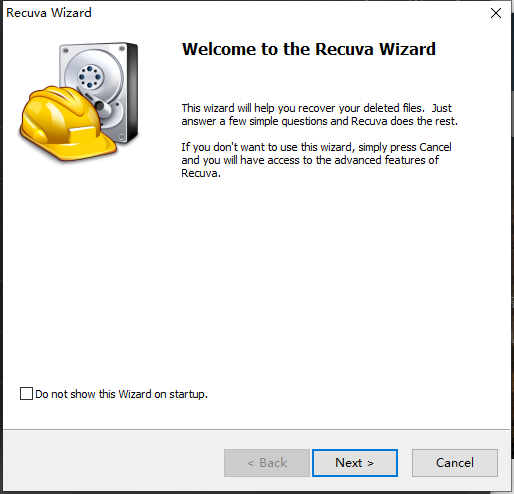This screenshot has height=494, width=514.
Task: Cancel the Recuva Wizard
Action: tap(455, 463)
